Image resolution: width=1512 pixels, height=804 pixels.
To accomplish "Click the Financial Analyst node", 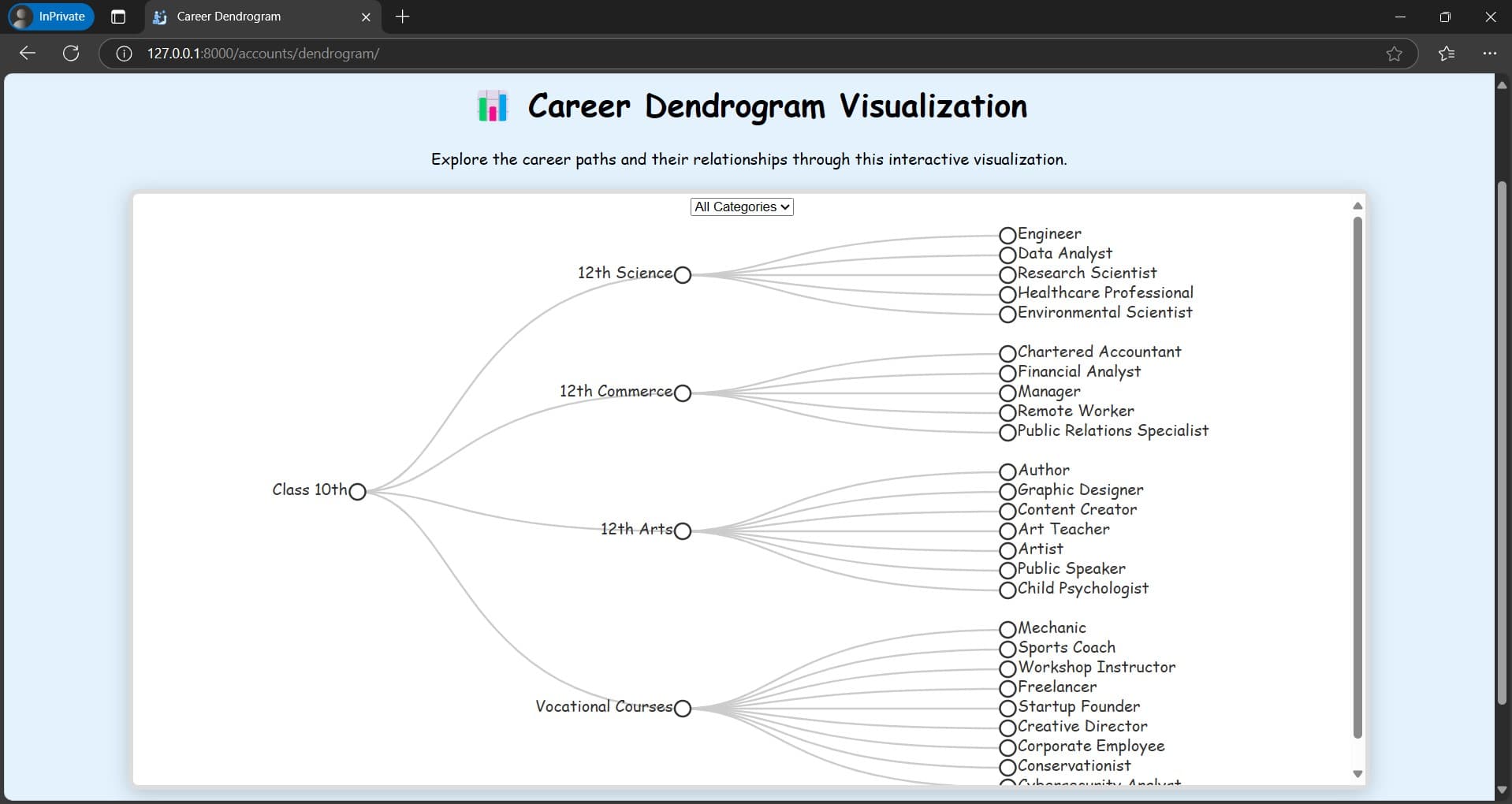I will [x=1007, y=374].
